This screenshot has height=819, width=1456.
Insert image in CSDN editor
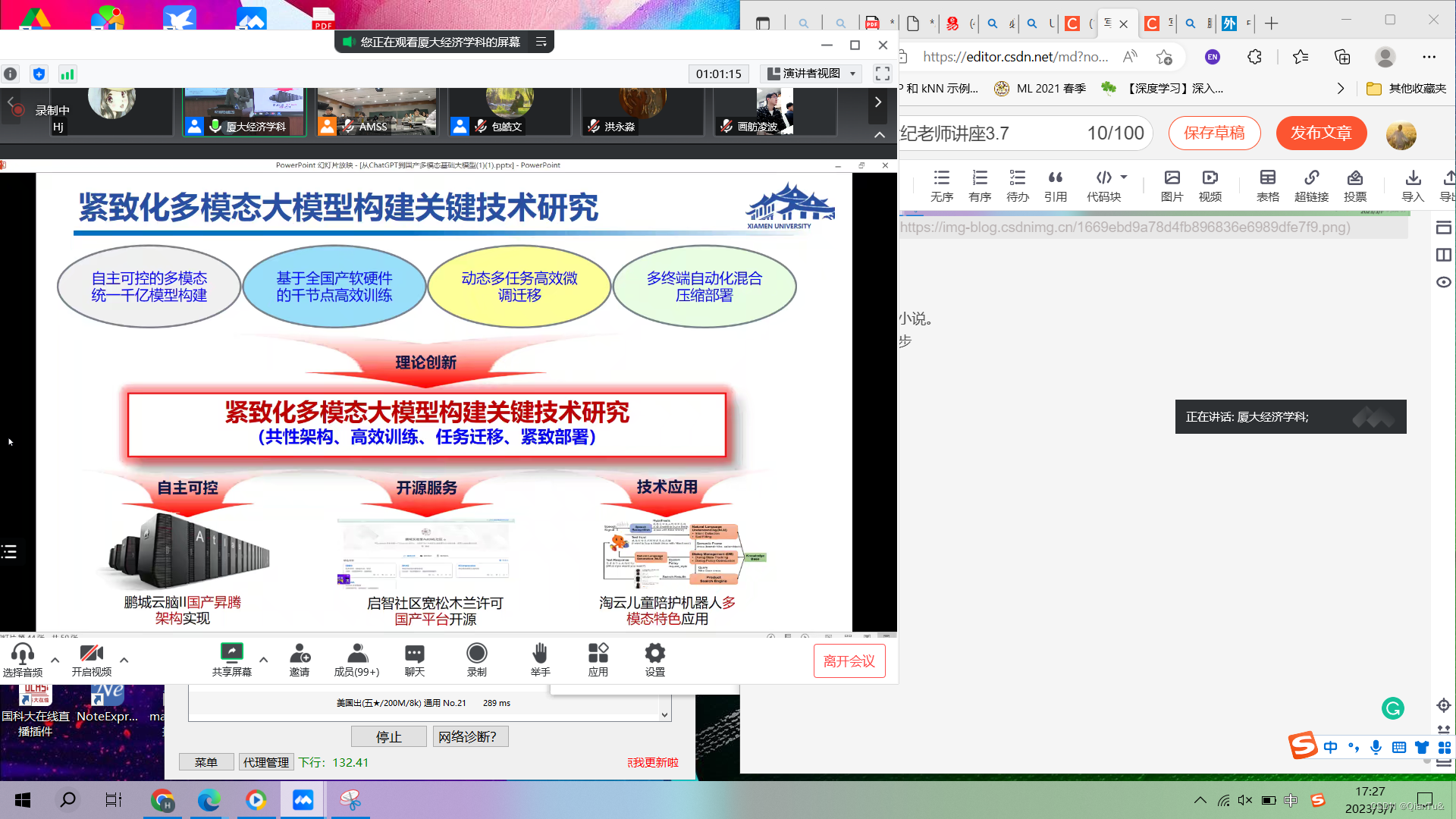(1172, 186)
